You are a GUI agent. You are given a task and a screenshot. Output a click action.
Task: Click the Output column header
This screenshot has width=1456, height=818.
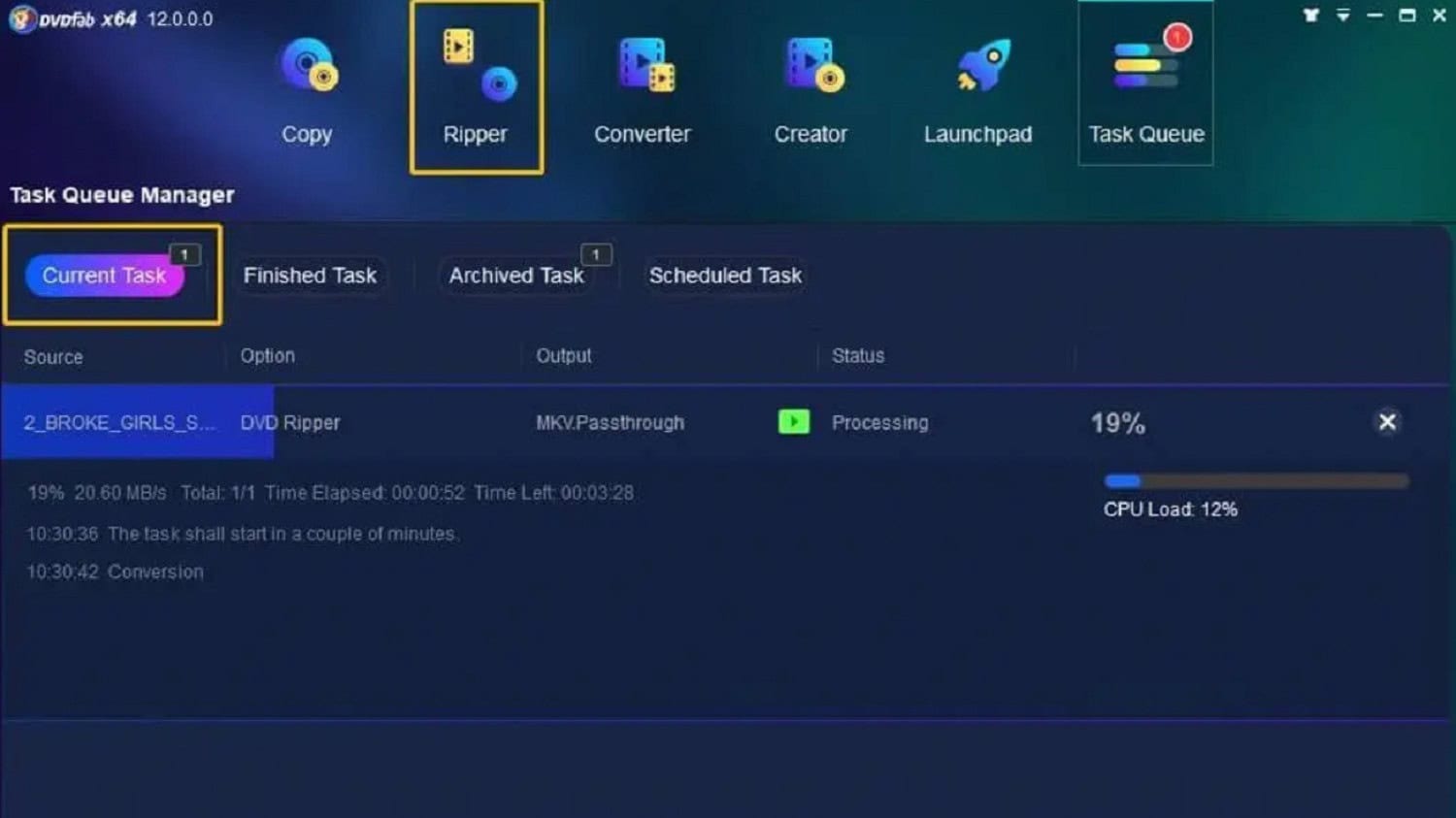pyautogui.click(x=564, y=356)
